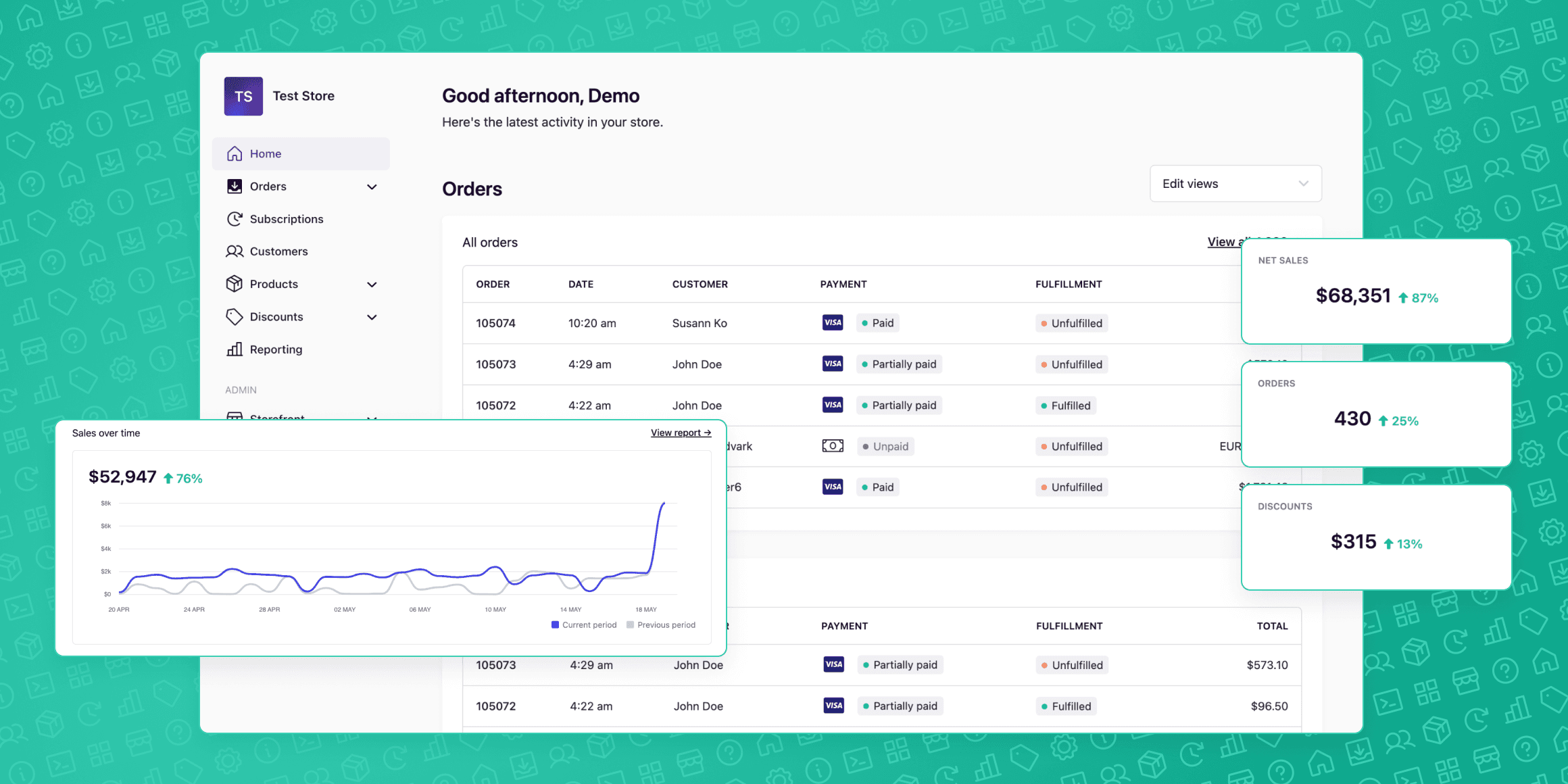Click the cash payment icon on Unpaid order

pyautogui.click(x=833, y=446)
